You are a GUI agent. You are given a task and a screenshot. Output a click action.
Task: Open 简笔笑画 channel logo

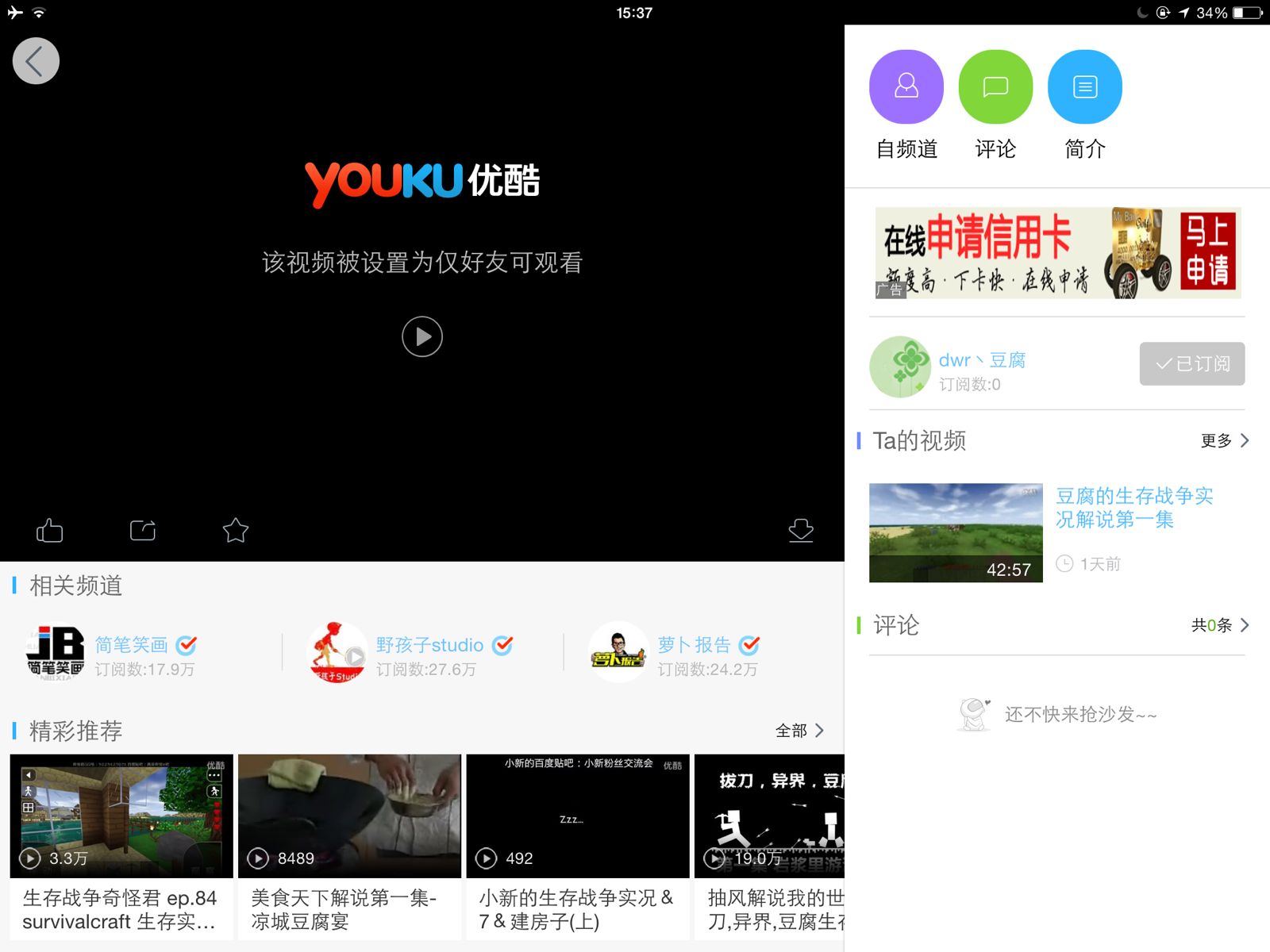pos(56,653)
